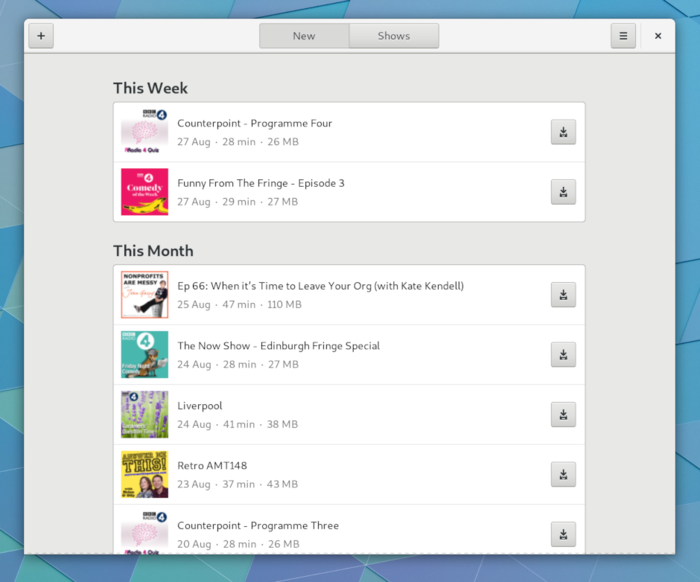Open Friday Night Comedy cover art

(x=145, y=354)
